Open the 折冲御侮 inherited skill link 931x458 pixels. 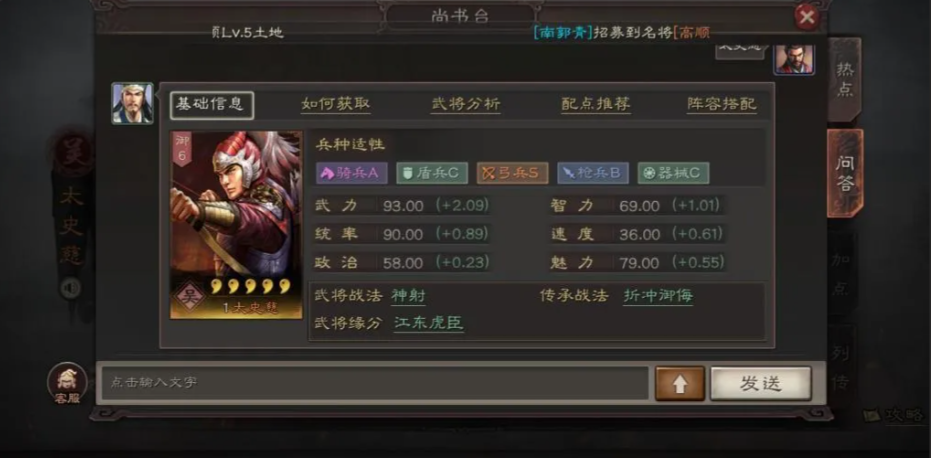(658, 296)
